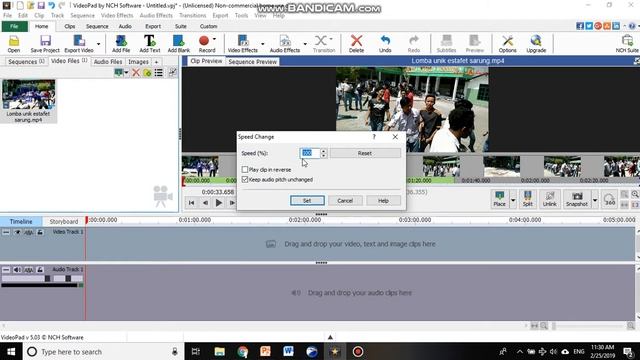Open the bin's add-file dropdown arrow

126,73
